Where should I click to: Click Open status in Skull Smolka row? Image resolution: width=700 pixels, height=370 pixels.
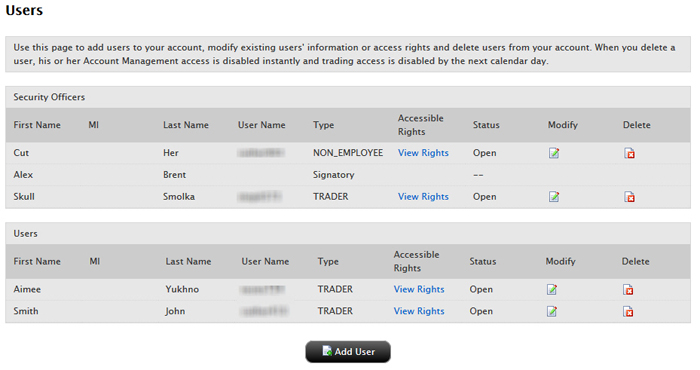click(x=484, y=196)
